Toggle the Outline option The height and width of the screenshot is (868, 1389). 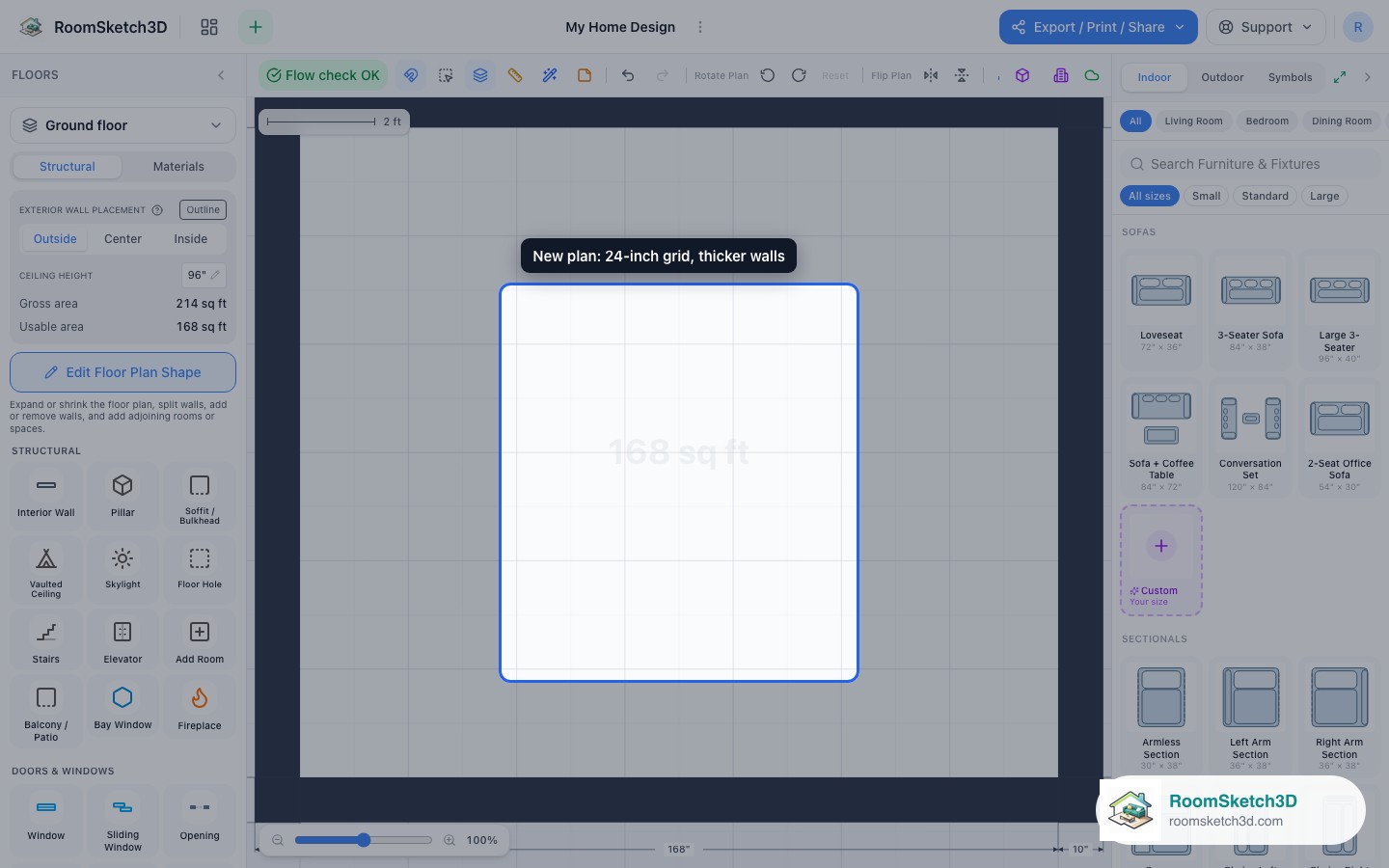pyautogui.click(x=203, y=210)
